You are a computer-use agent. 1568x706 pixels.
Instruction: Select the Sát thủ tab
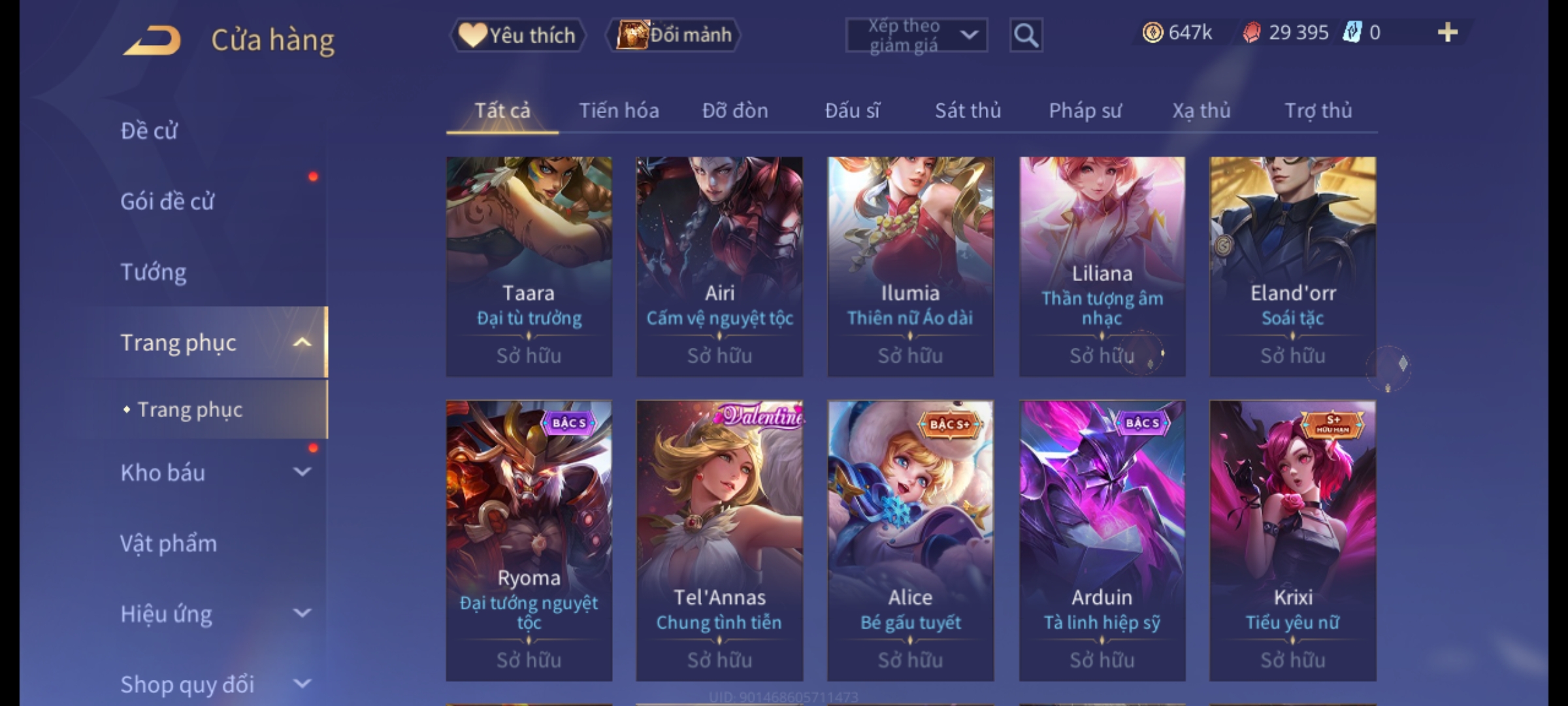tap(968, 110)
